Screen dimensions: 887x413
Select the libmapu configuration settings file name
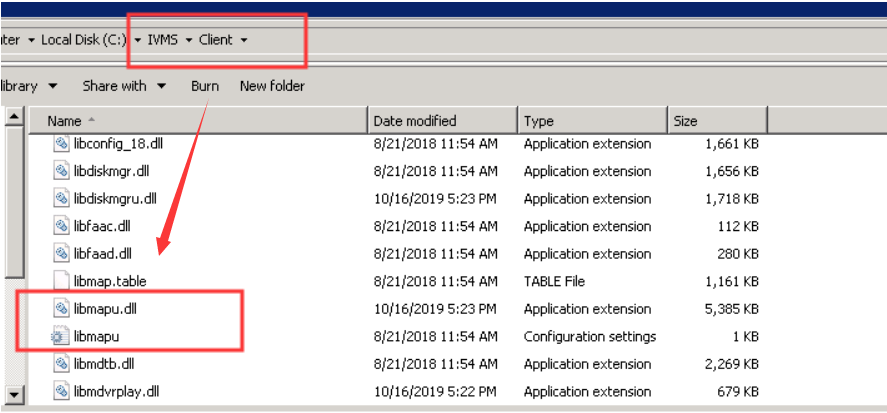click(97, 337)
